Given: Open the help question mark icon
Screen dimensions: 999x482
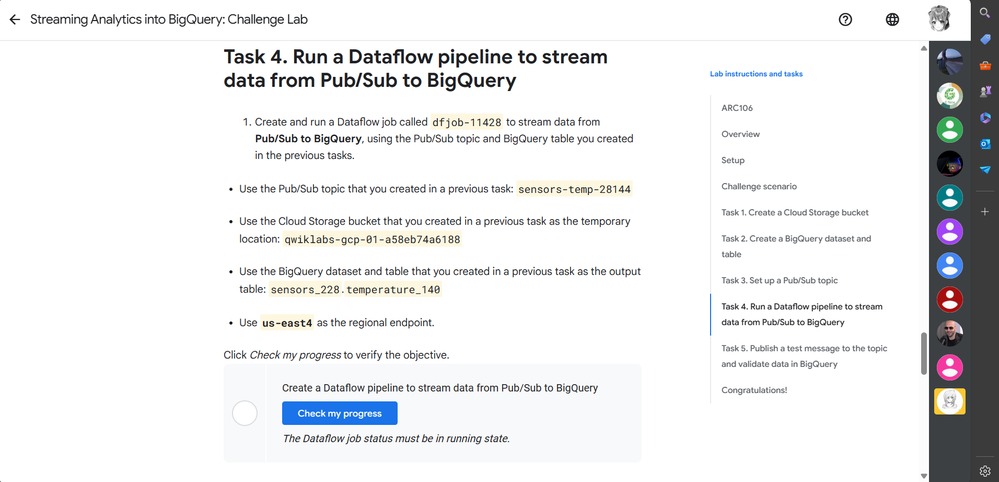Looking at the screenshot, I should pyautogui.click(x=845, y=20).
